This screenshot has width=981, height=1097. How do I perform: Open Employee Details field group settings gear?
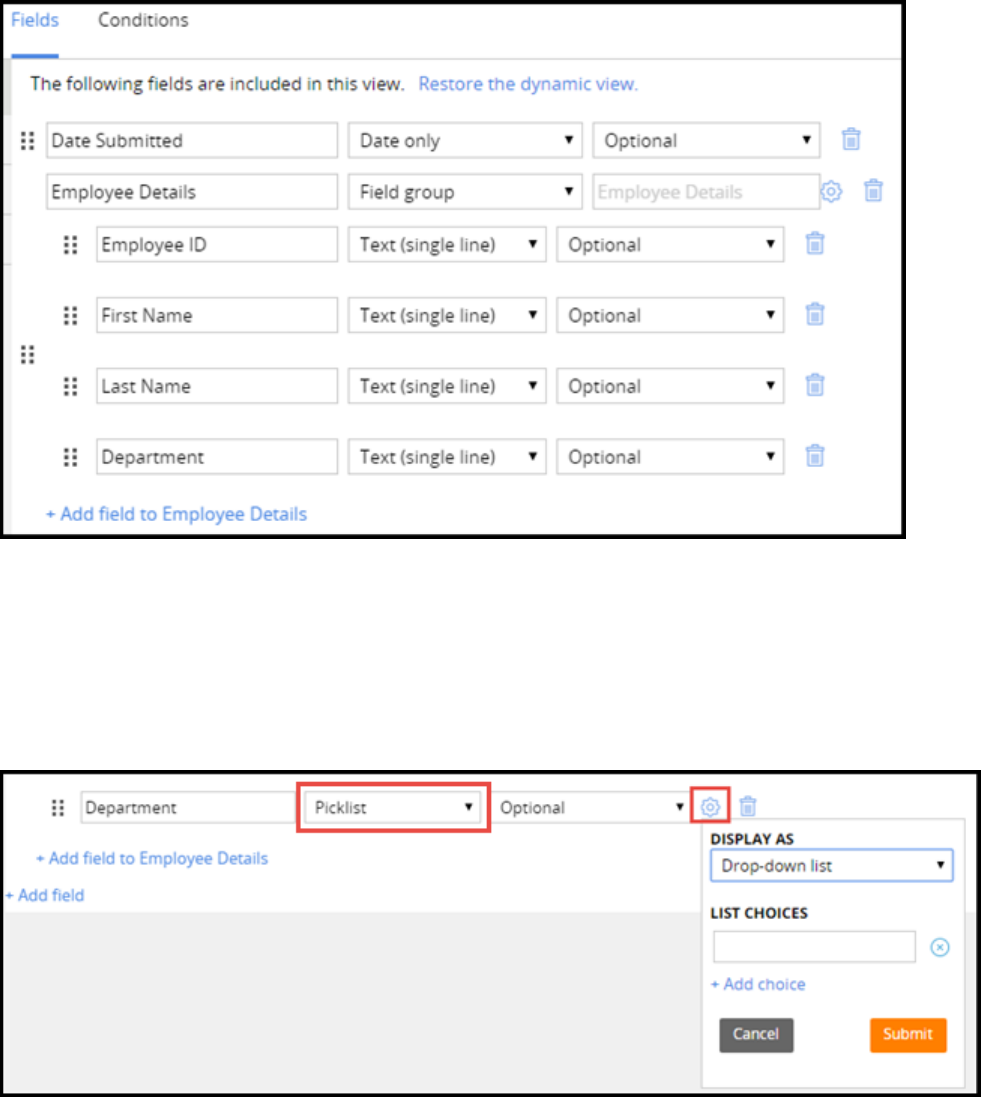tap(831, 192)
